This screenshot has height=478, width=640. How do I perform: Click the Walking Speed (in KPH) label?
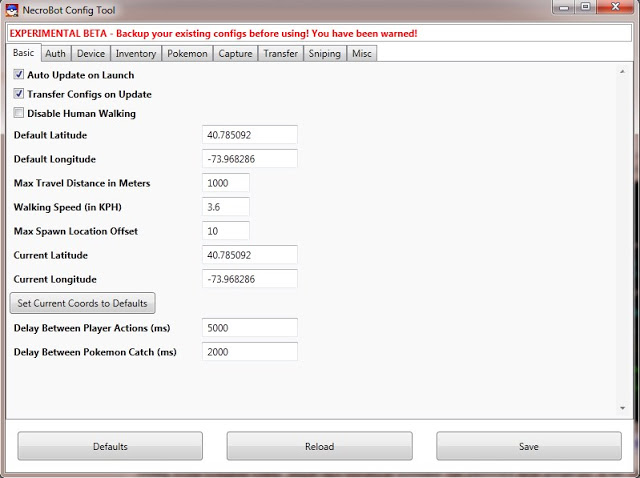click(67, 207)
